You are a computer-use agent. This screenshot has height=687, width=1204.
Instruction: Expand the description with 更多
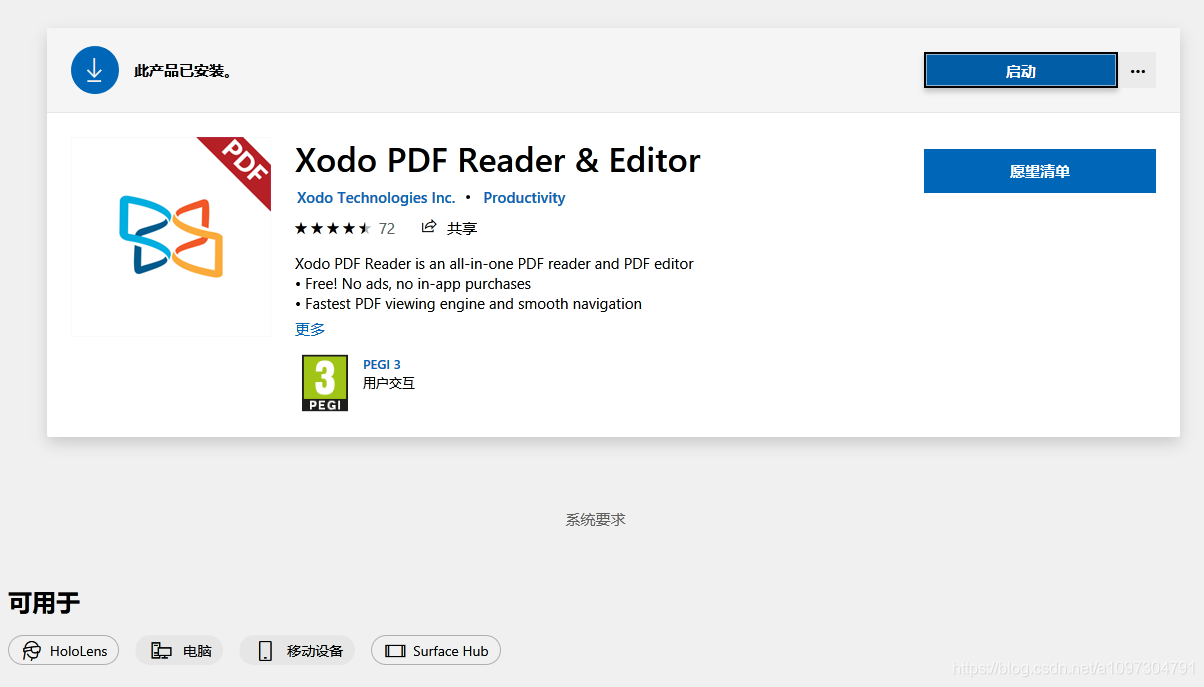(x=310, y=329)
